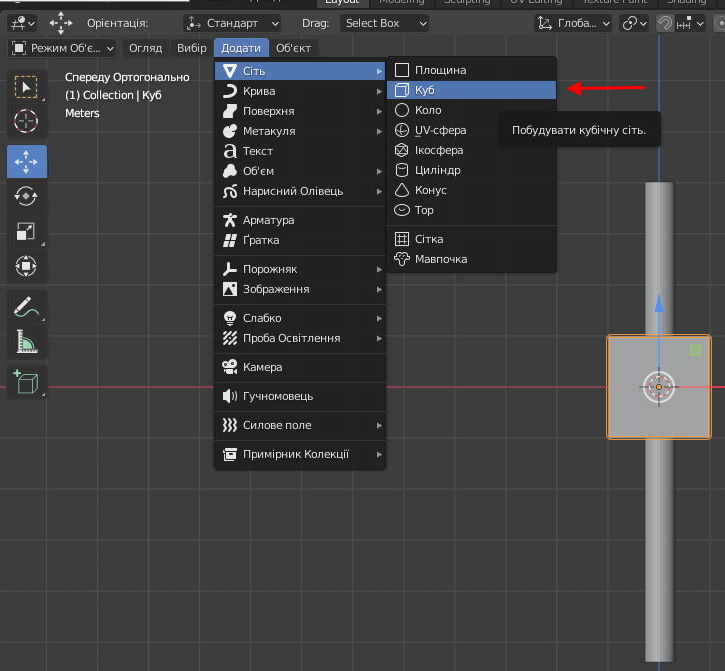Add a Текст object
This screenshot has height=671, width=725.
301,151
